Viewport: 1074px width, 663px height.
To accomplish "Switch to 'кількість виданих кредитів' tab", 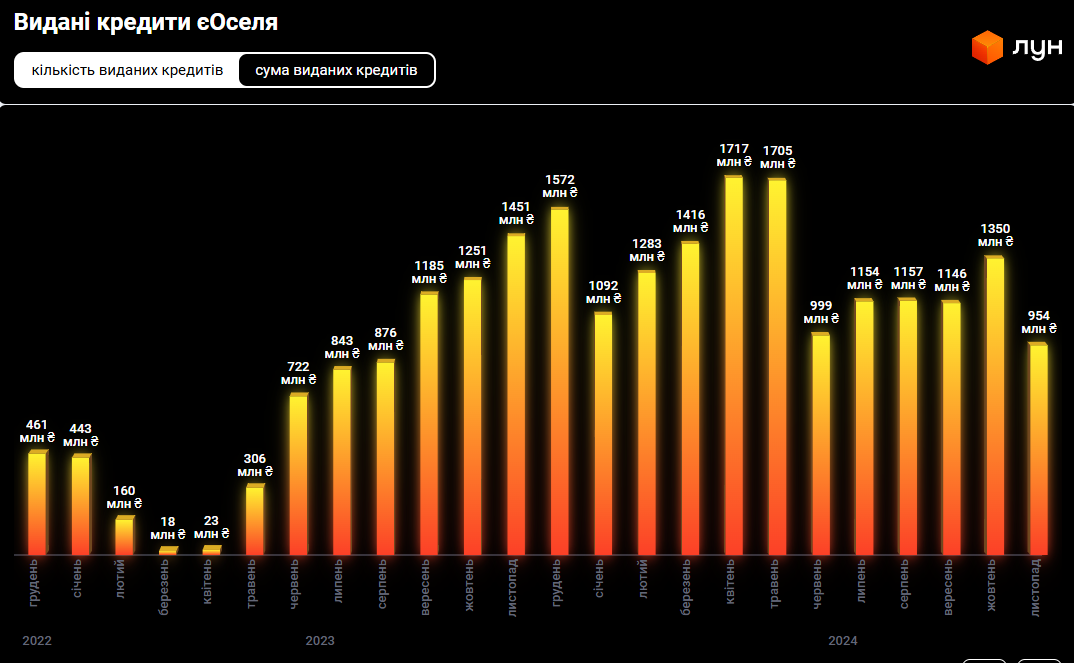I will pyautogui.click(x=127, y=71).
